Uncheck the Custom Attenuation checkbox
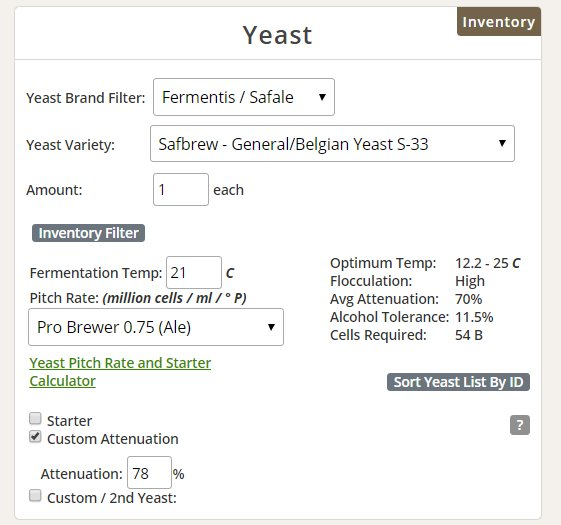The width and height of the screenshot is (561, 525). click(35, 437)
